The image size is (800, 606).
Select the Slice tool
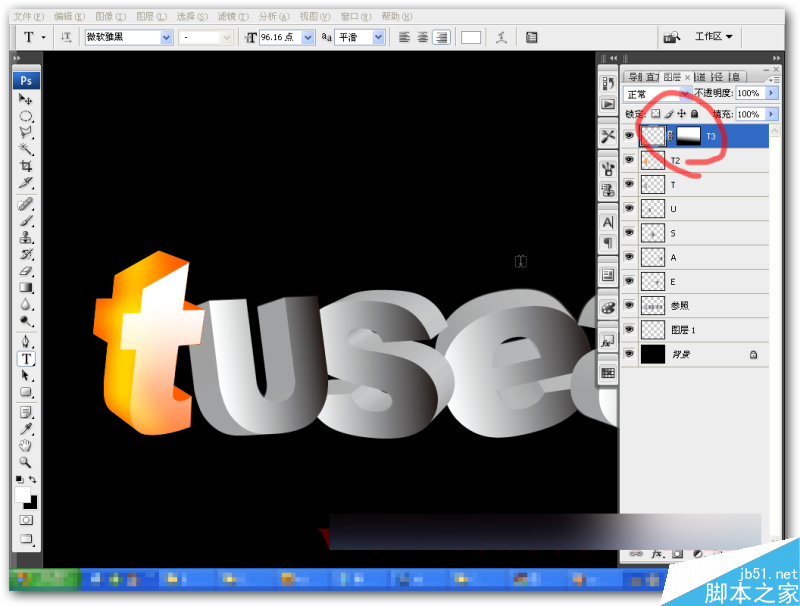(26, 183)
